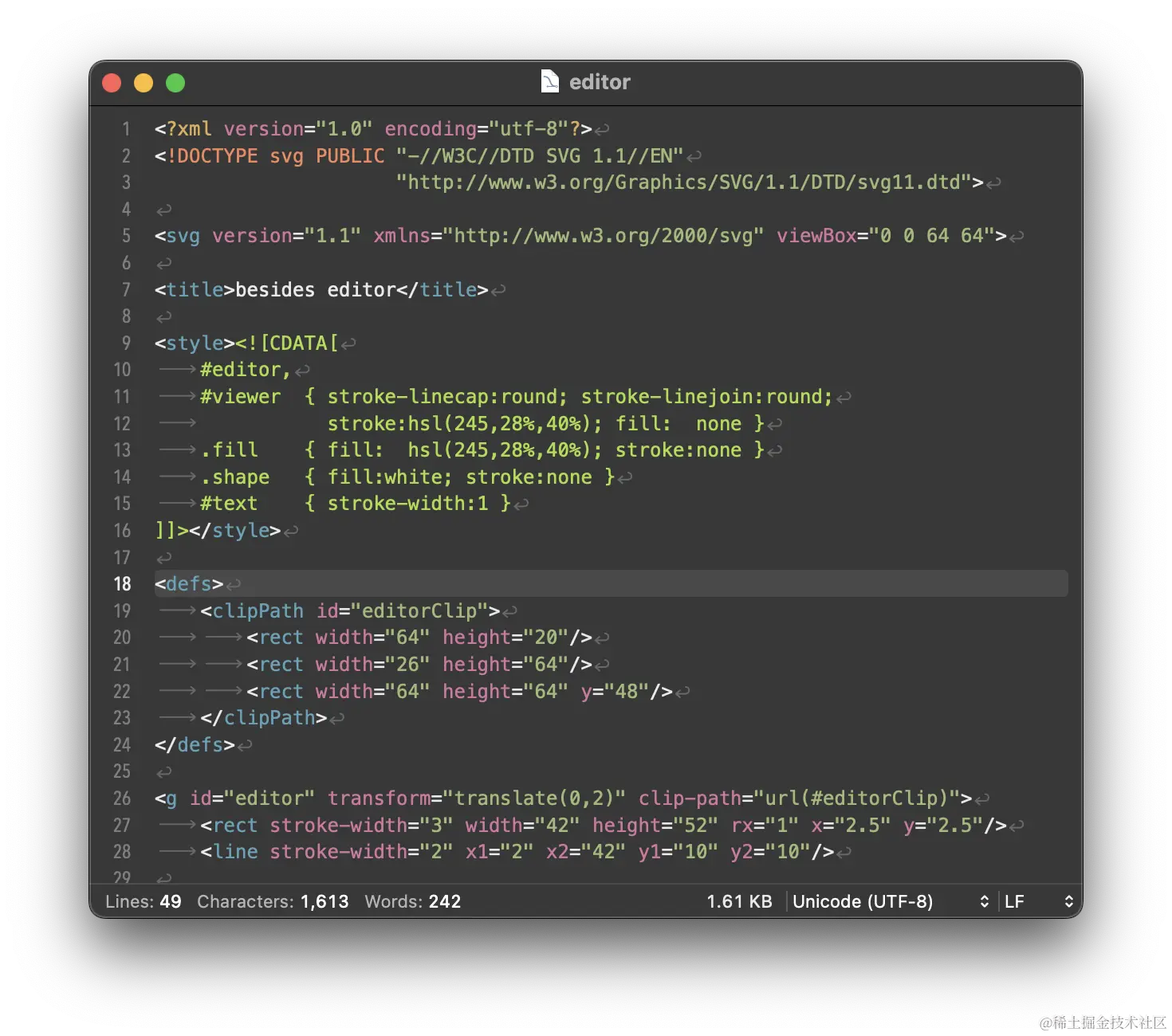Click the "1.61 KB" file size in status bar
This screenshot has height=1036, width=1172.
tap(739, 901)
